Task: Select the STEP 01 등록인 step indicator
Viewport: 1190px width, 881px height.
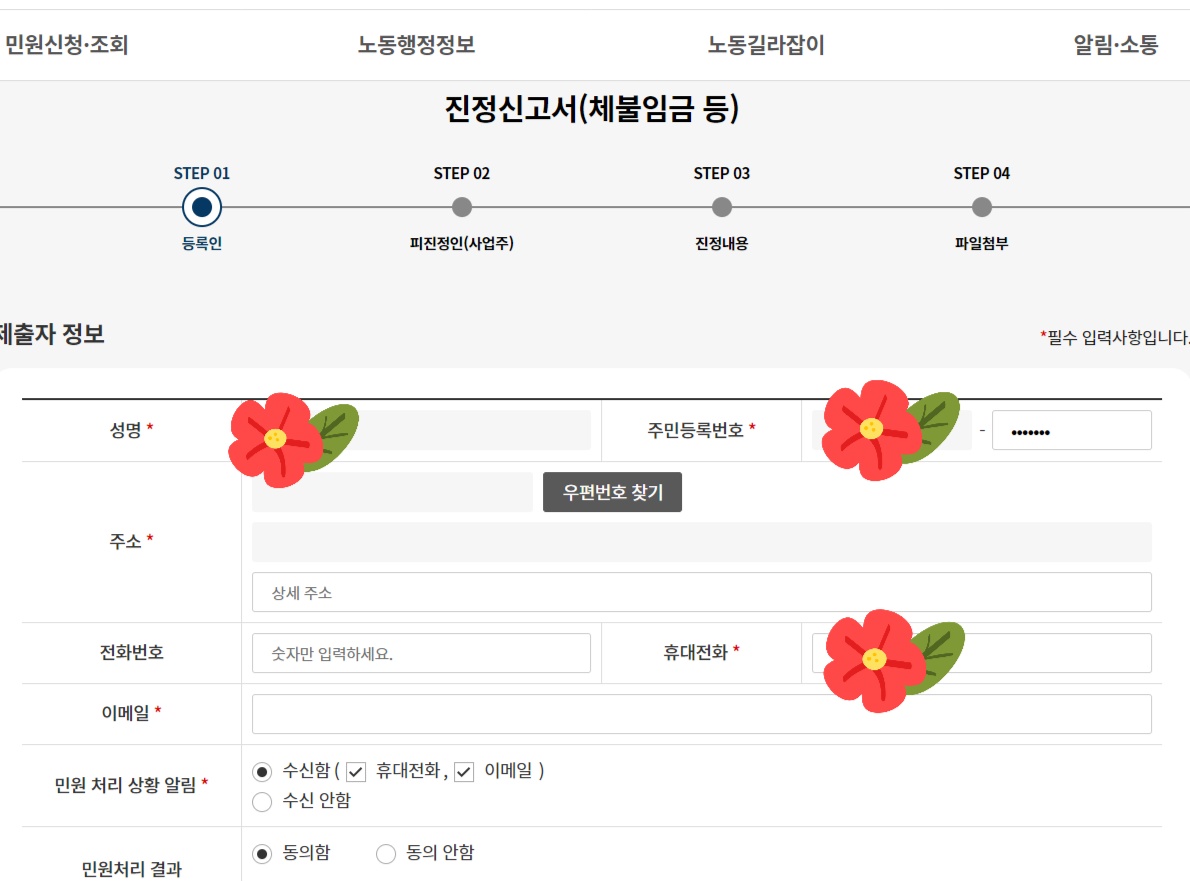Action: coord(201,206)
